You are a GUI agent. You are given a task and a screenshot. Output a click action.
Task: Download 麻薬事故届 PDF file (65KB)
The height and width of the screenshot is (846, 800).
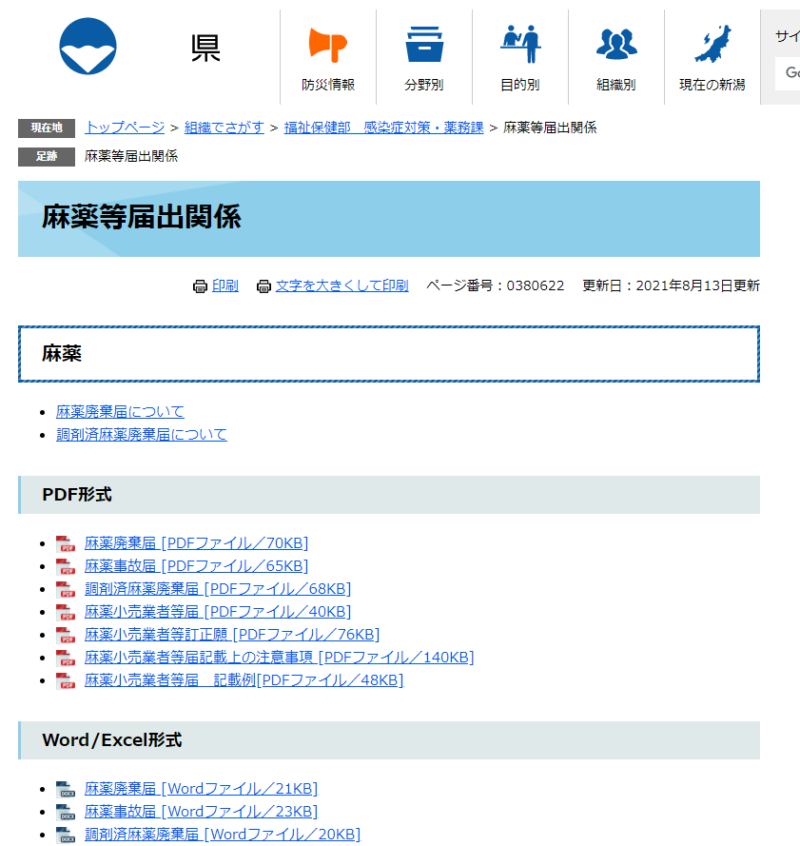click(196, 566)
